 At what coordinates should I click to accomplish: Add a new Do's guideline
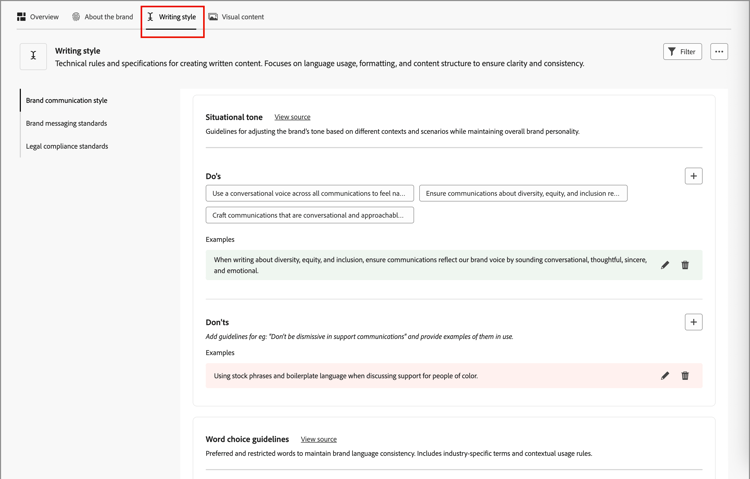coord(694,176)
